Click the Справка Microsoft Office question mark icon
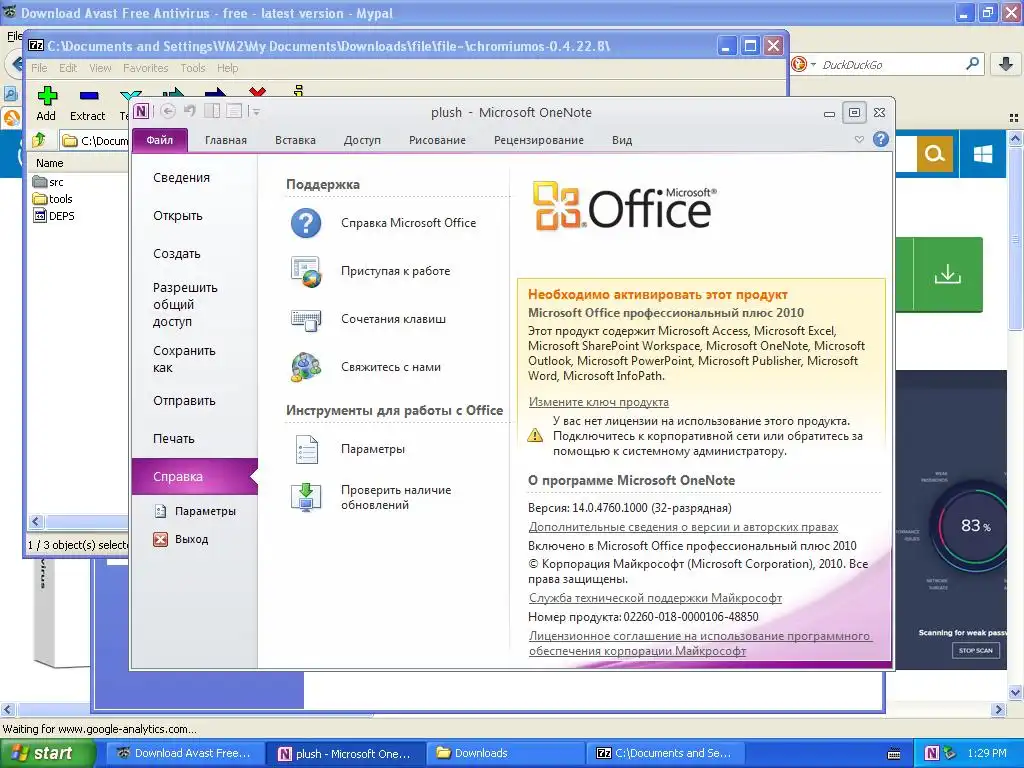Image resolution: width=1024 pixels, height=768 pixels. coord(306,223)
